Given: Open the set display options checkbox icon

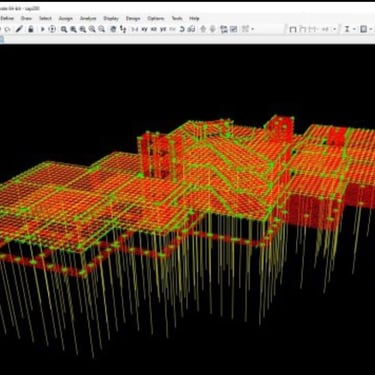Looking at the screenshot, I should (234, 29).
